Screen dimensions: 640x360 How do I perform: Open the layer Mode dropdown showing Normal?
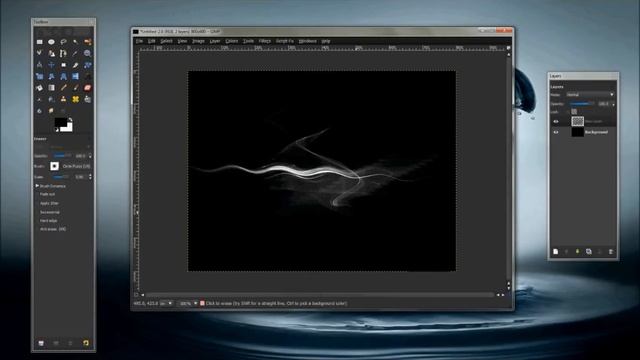[590, 95]
